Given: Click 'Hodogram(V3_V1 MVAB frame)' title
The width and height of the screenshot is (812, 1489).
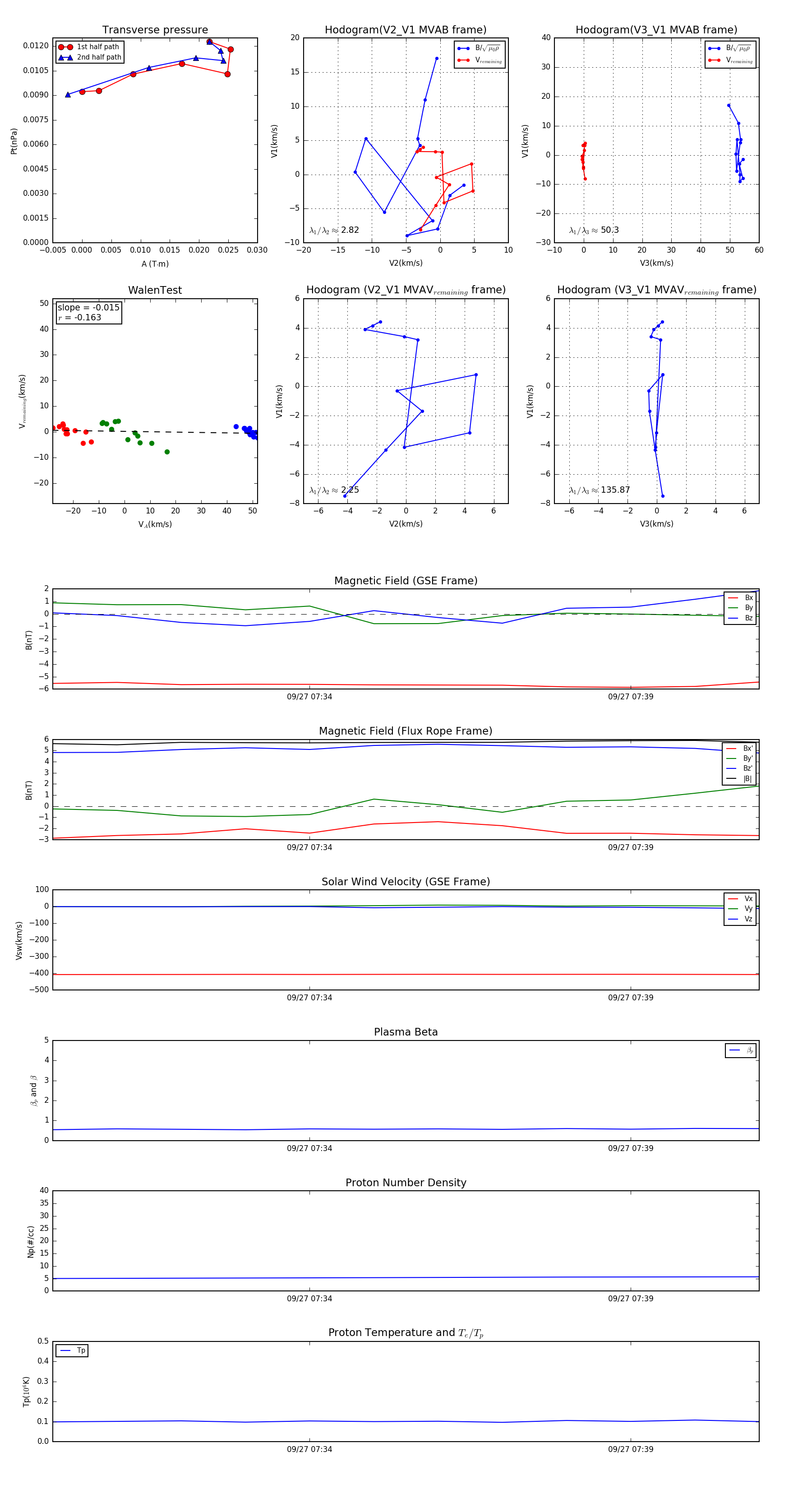Looking at the screenshot, I should point(656,30).
